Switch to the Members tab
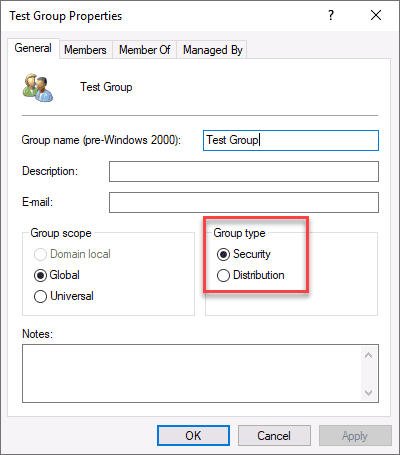The width and height of the screenshot is (400, 455). pyautogui.click(x=85, y=50)
